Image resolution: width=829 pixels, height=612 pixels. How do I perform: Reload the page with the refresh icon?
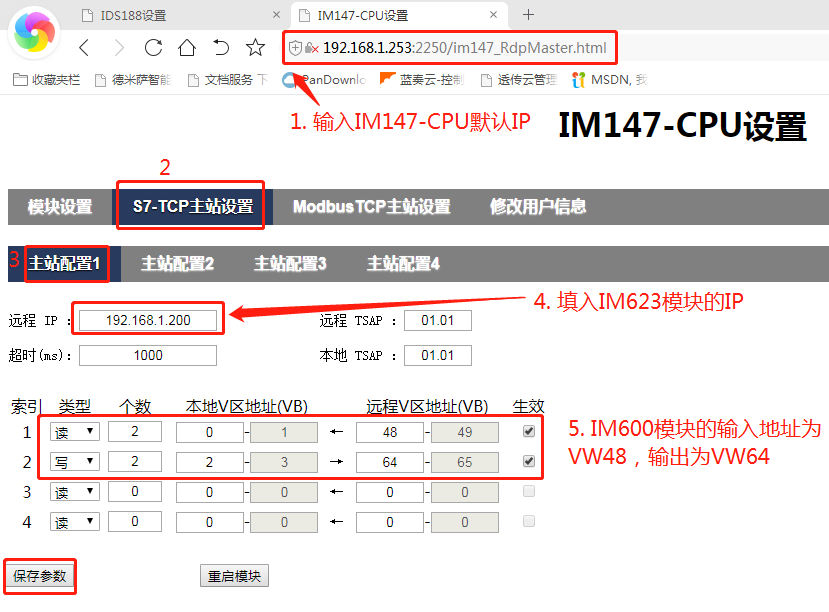click(x=153, y=48)
